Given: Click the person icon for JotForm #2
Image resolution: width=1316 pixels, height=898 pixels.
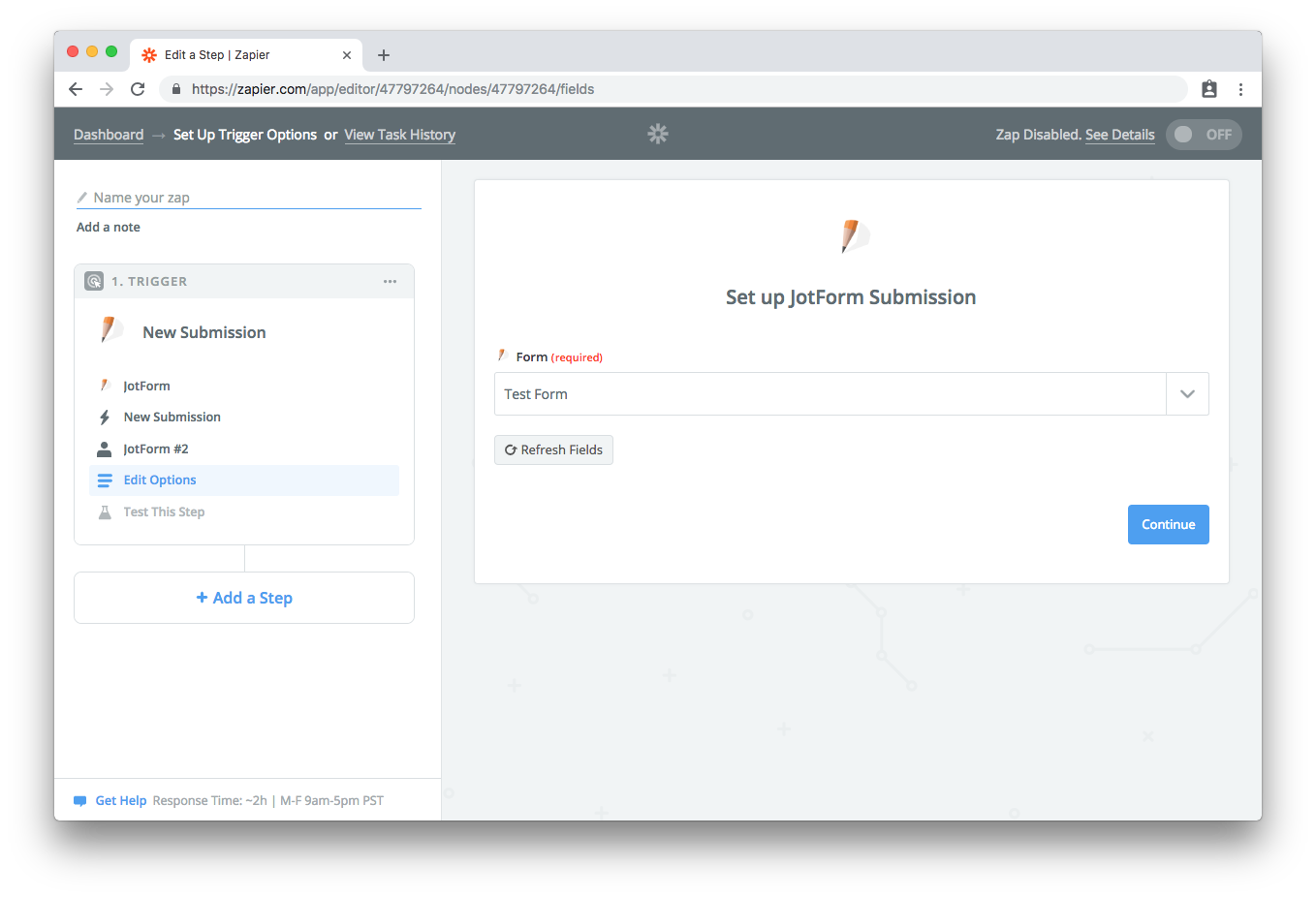Looking at the screenshot, I should point(105,449).
